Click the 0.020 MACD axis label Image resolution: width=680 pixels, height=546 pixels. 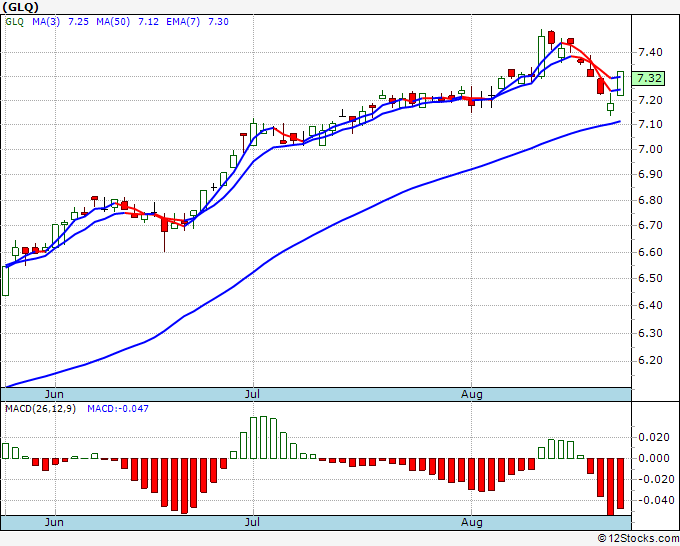[x=654, y=437]
